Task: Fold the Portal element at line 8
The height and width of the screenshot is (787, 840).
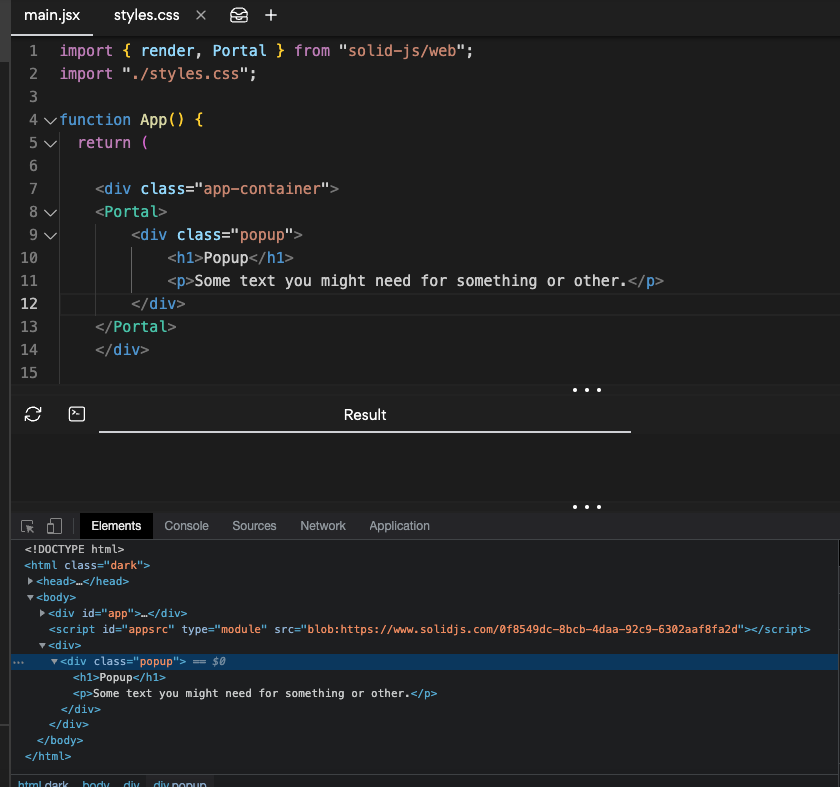Action: click(x=50, y=213)
